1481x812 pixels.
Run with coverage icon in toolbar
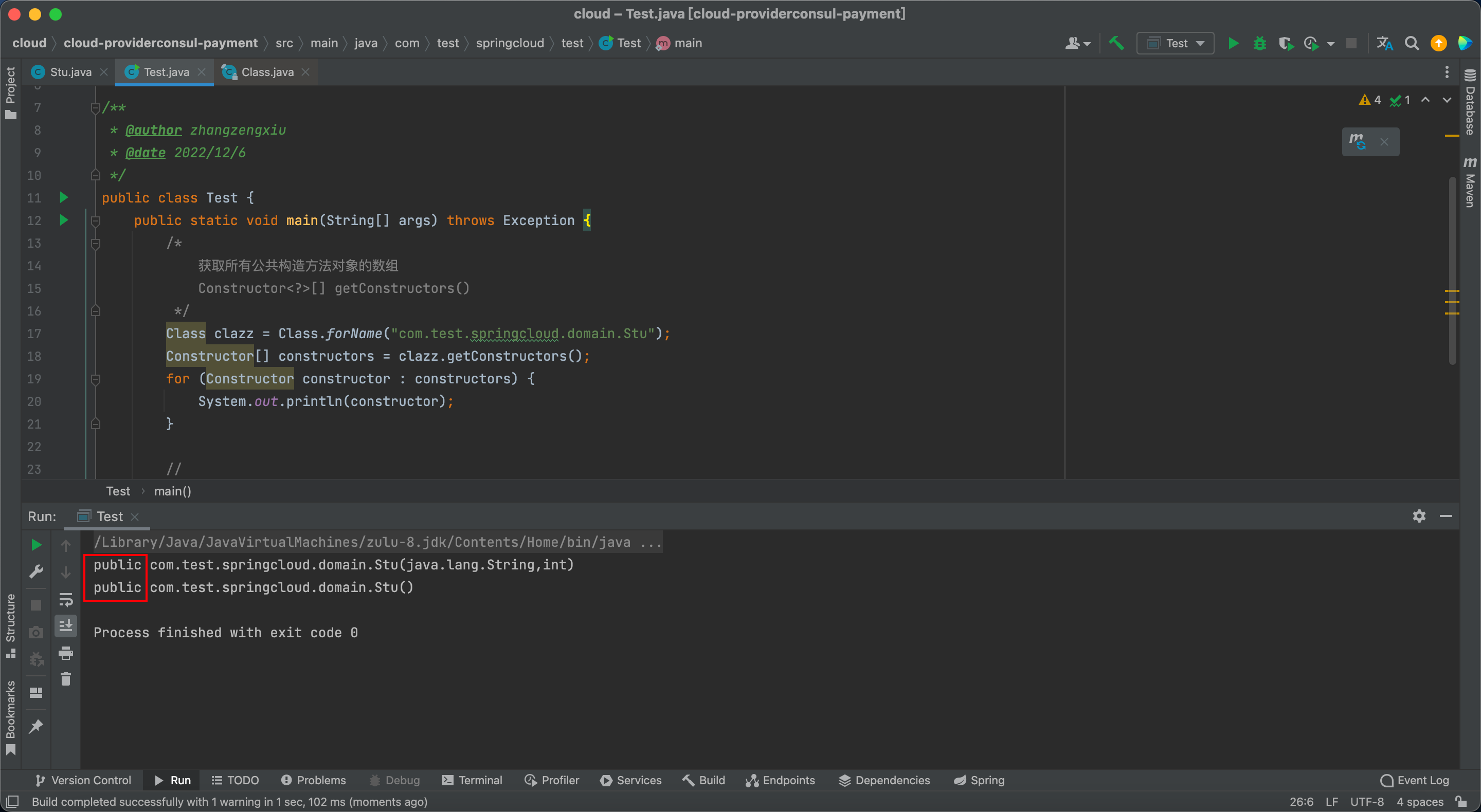[x=1286, y=43]
